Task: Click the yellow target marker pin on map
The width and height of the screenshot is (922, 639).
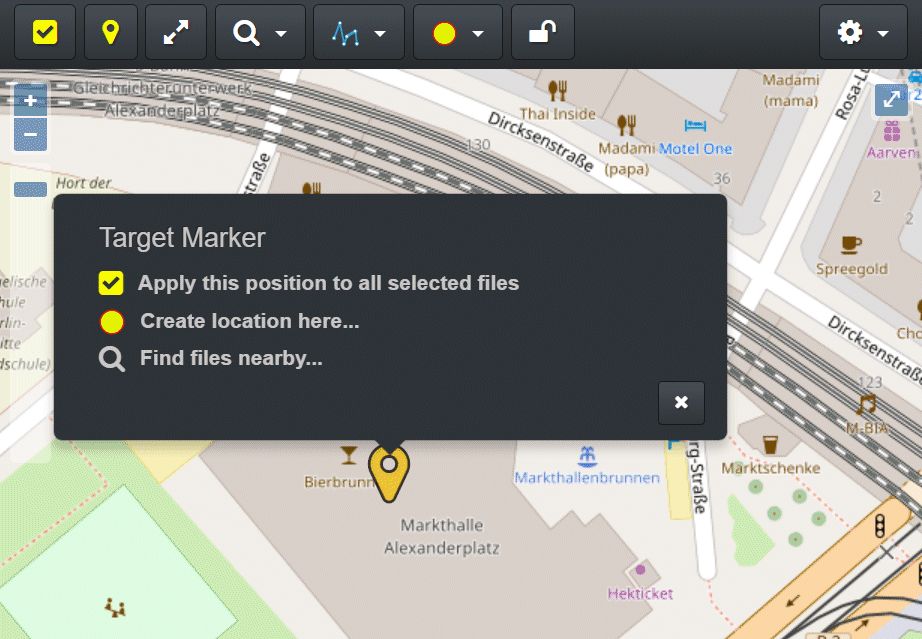Action: [x=389, y=473]
